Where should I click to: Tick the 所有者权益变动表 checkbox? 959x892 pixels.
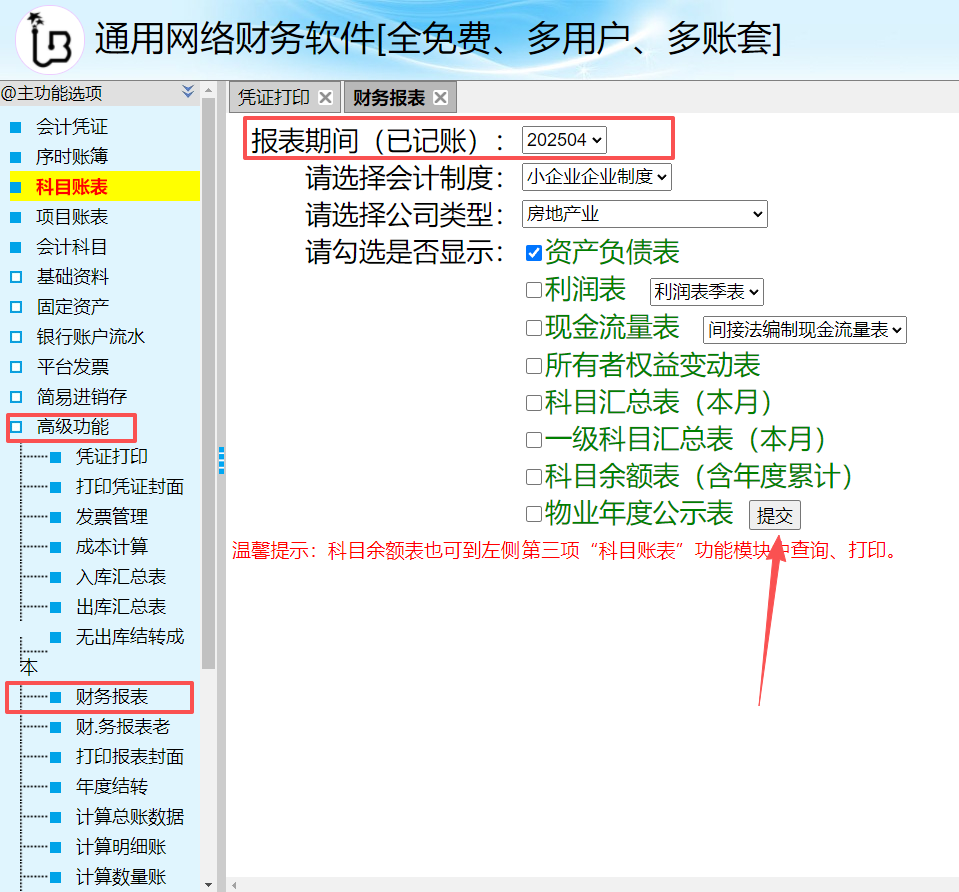534,365
